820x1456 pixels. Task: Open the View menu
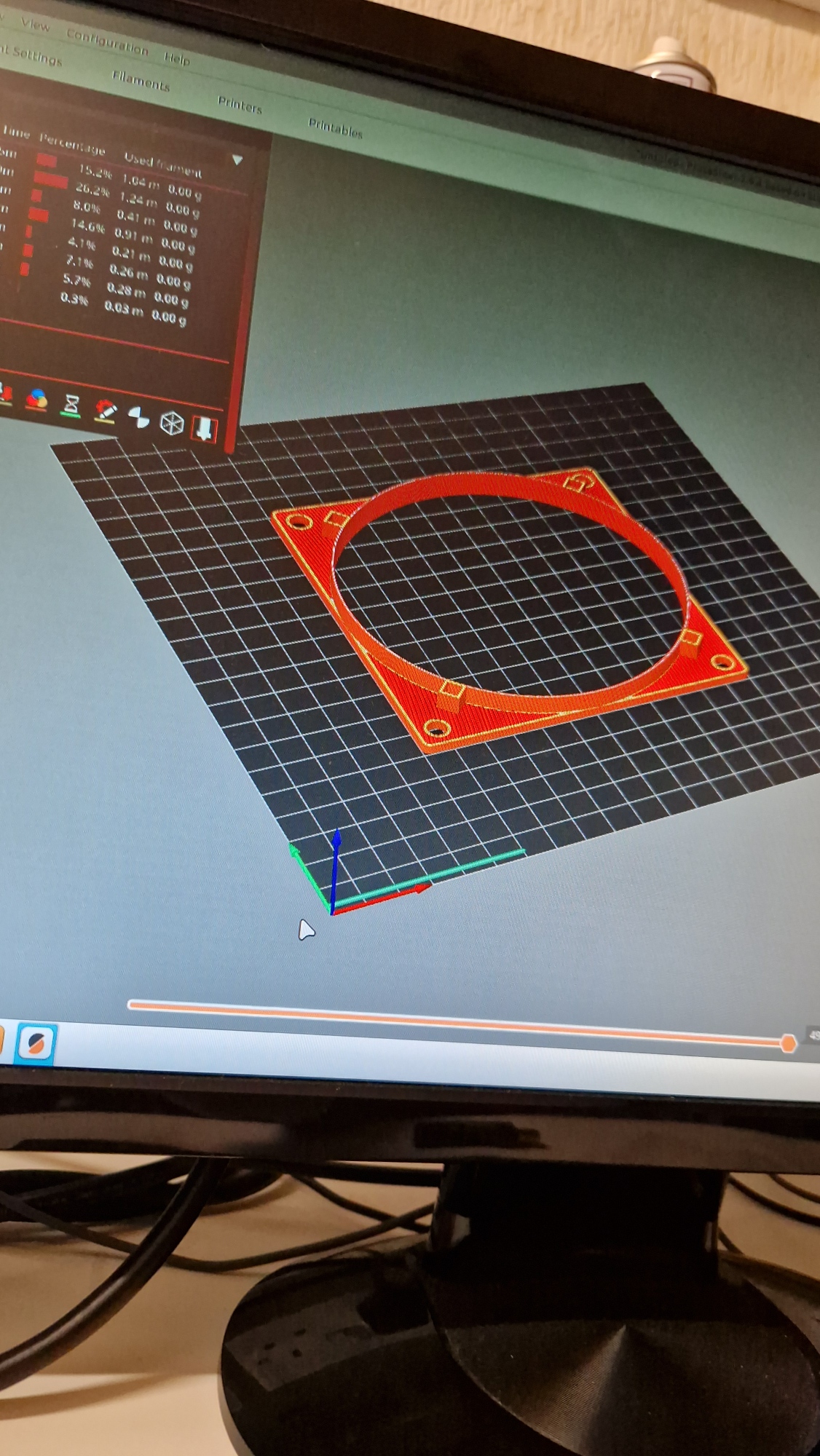coord(35,24)
